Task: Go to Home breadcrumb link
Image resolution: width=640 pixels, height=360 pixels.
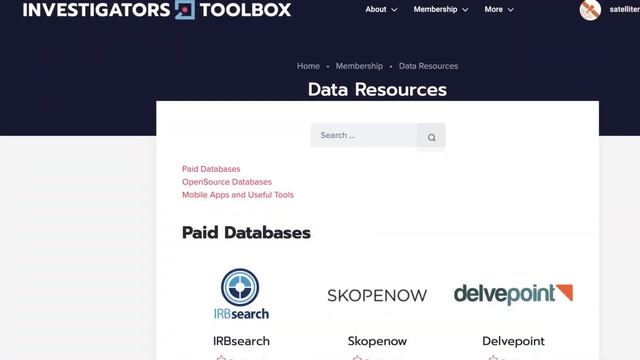Action: pos(308,66)
